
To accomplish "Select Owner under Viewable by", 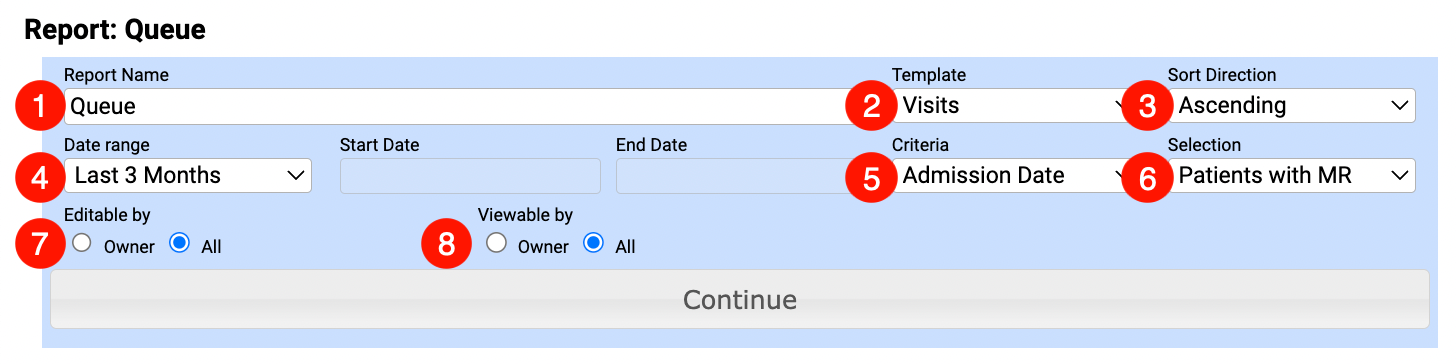I will 496,243.
